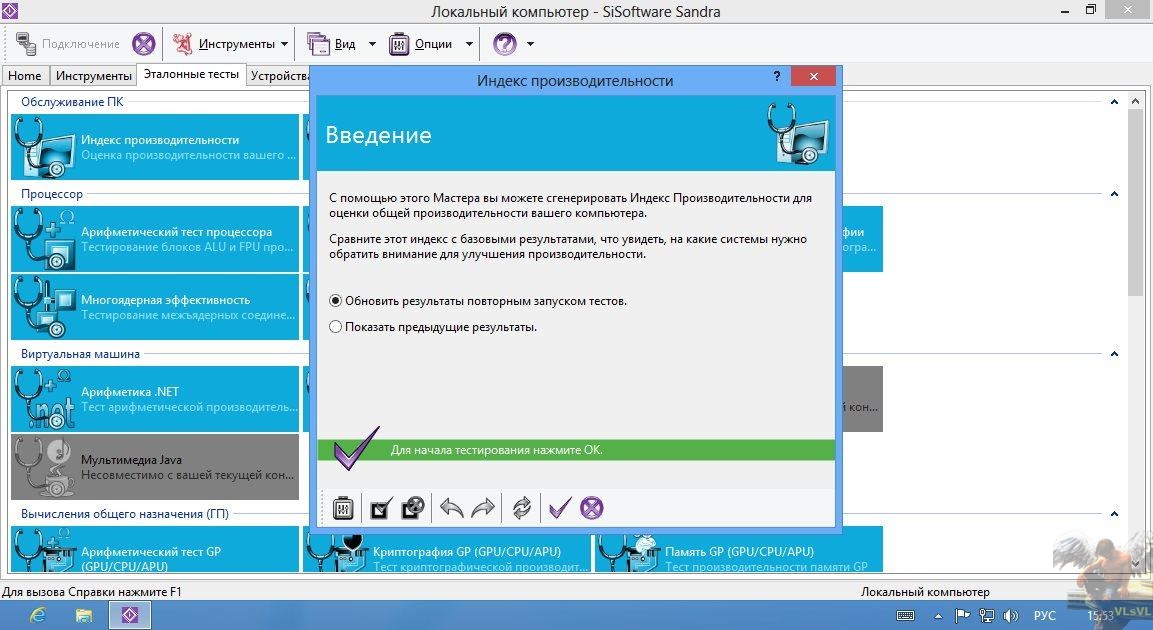Open the Арифметика .NET tile
This screenshot has width=1153, height=630.
click(x=155, y=399)
